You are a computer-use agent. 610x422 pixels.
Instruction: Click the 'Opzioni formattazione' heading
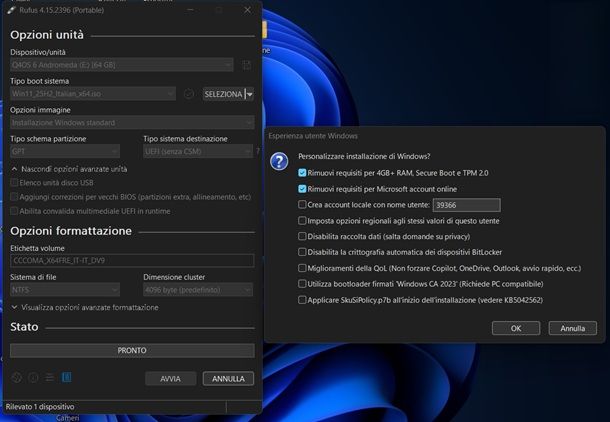pyautogui.click(x=71, y=231)
